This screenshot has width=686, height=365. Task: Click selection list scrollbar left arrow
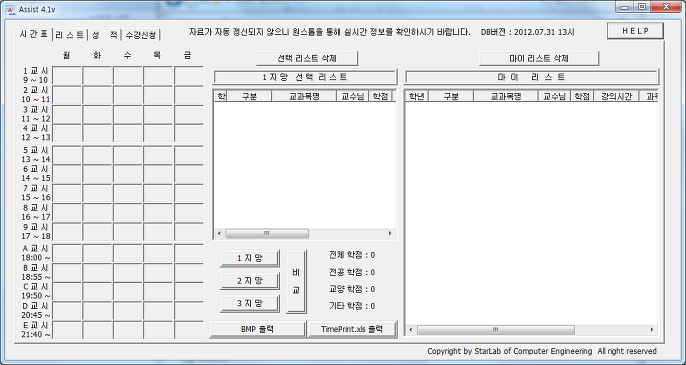219,234
